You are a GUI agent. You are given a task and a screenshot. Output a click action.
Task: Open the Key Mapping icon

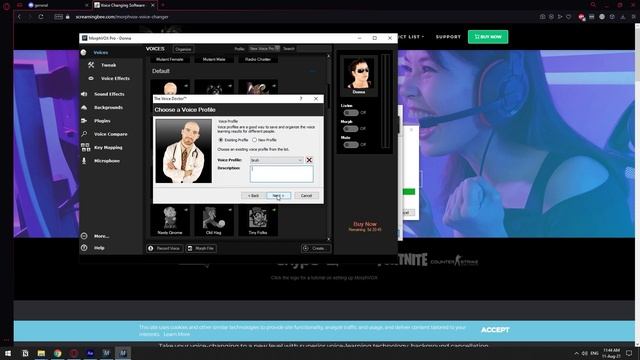pyautogui.click(x=85, y=147)
